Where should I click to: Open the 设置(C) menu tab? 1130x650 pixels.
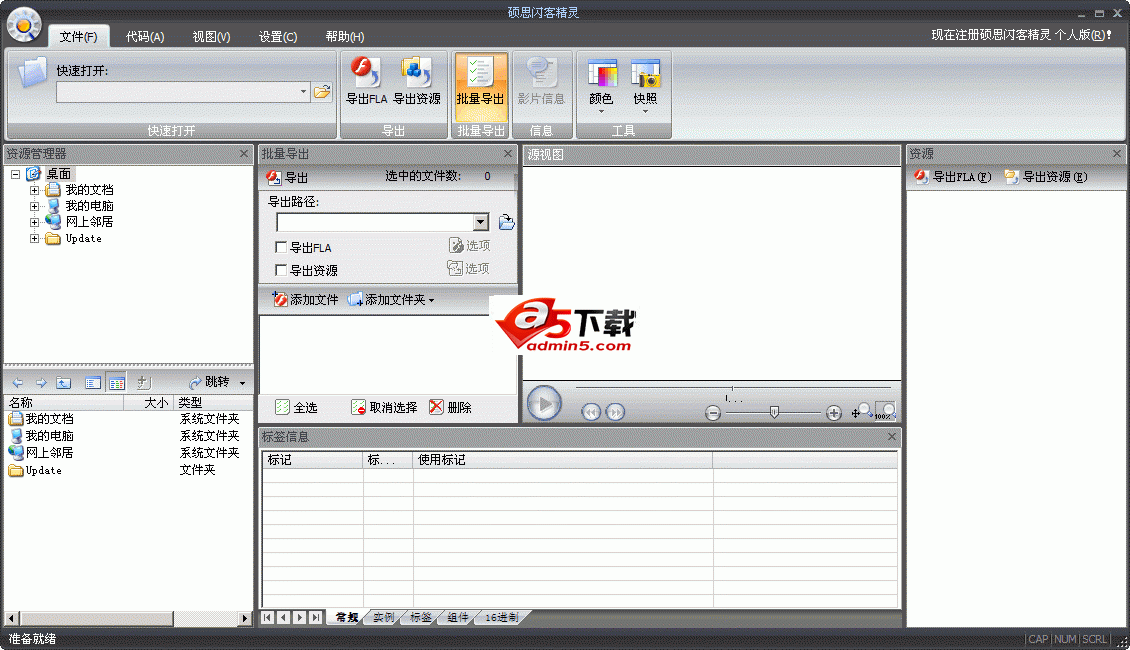[278, 37]
